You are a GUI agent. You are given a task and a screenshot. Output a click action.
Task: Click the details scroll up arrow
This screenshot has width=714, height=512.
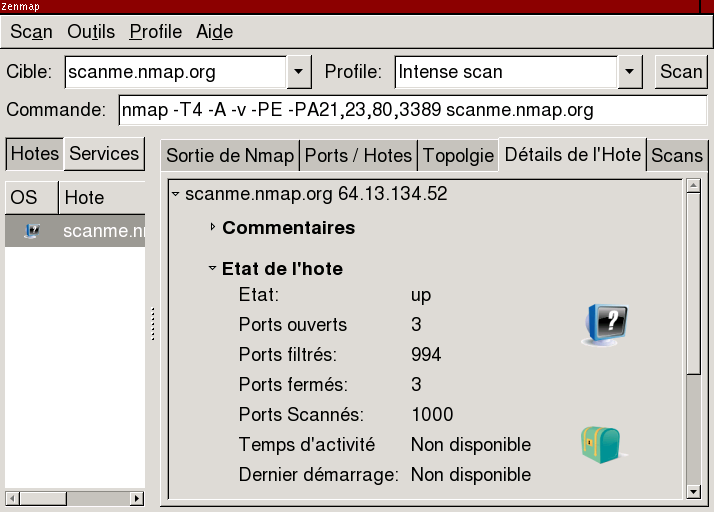point(694,185)
